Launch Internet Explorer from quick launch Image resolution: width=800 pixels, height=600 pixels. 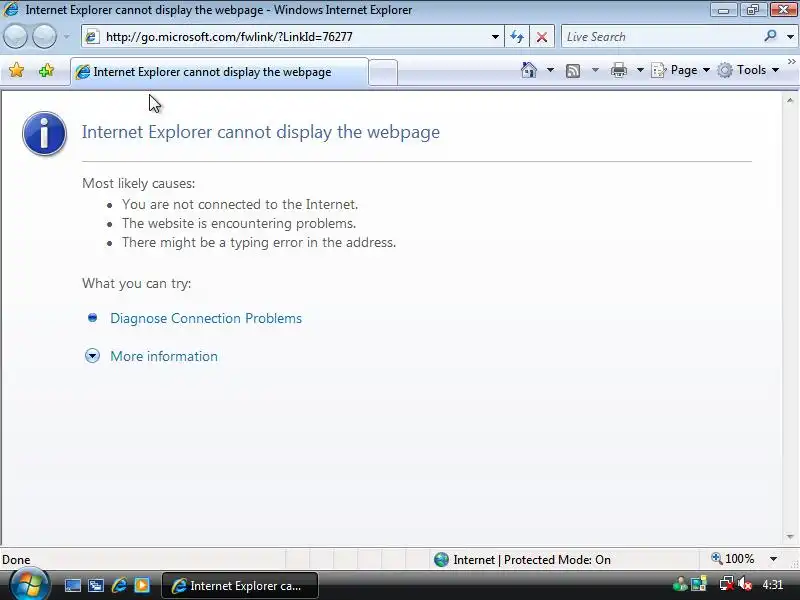tap(119, 585)
